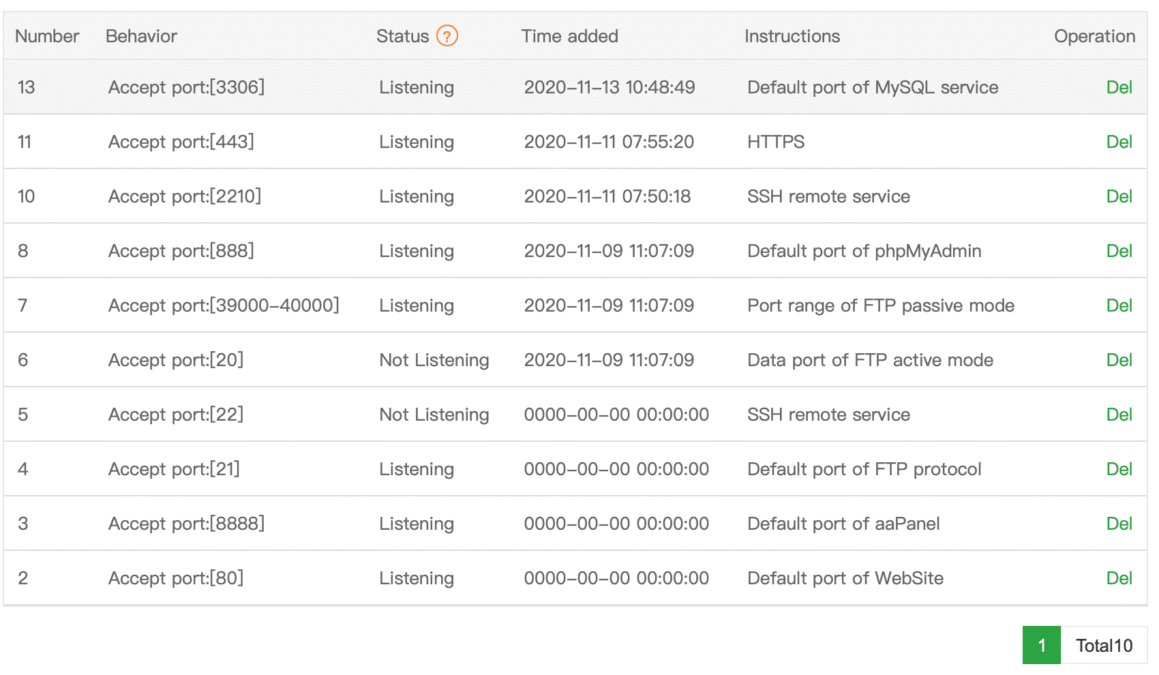Delete the port 20 FTP active rule

point(1118,360)
